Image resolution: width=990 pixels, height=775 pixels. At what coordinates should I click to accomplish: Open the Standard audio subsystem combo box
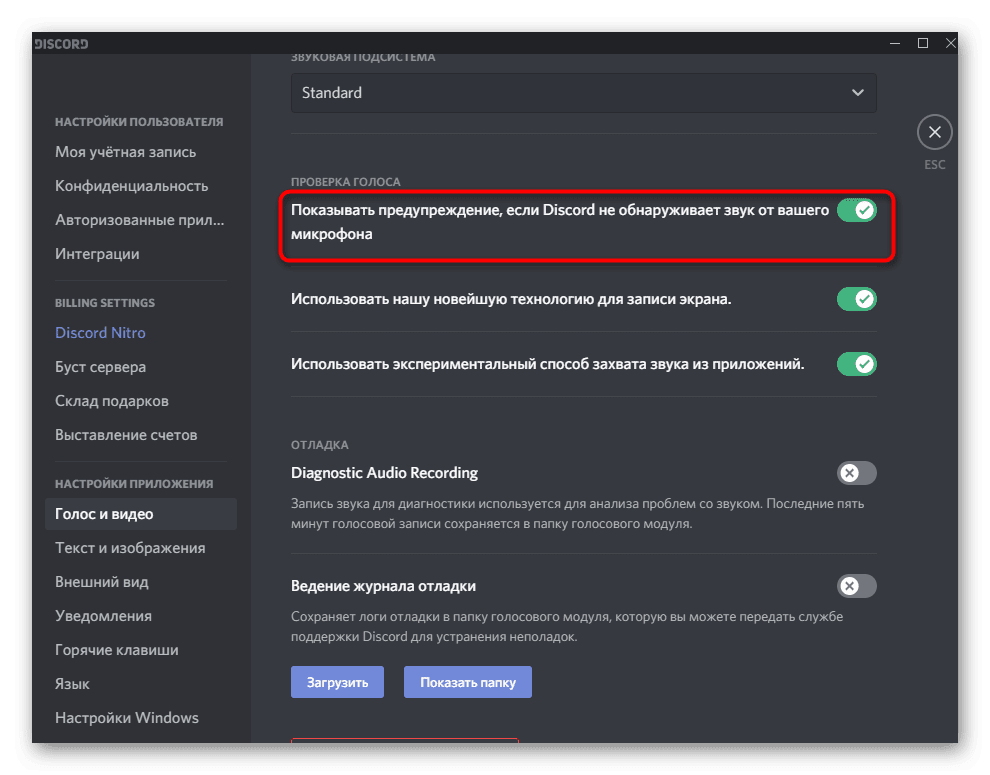[x=583, y=93]
